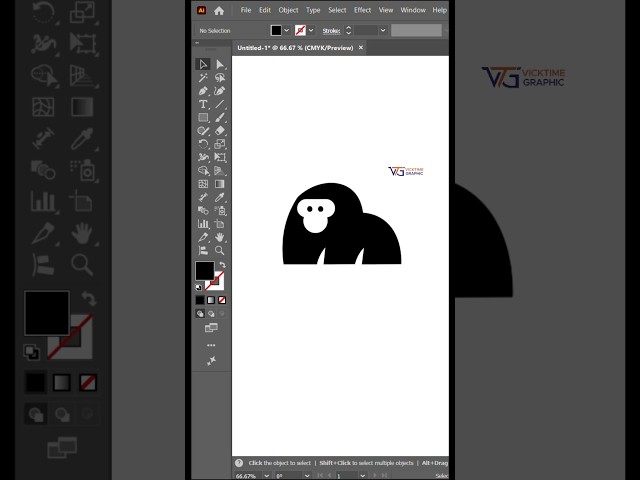The width and height of the screenshot is (640, 480).
Task: Open the File menu
Action: 246,10
